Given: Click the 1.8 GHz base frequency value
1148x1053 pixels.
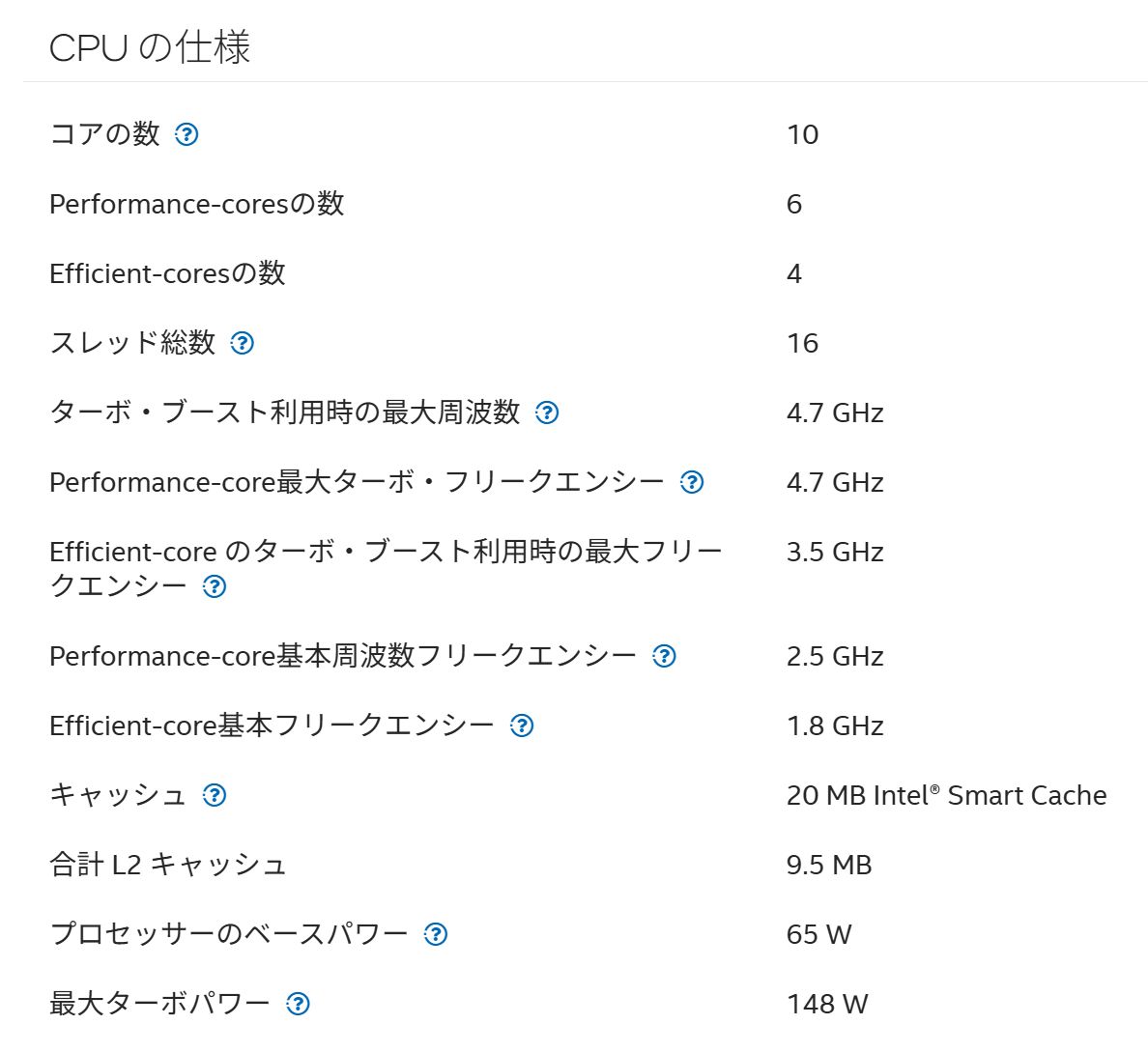Looking at the screenshot, I should click(x=835, y=726).
